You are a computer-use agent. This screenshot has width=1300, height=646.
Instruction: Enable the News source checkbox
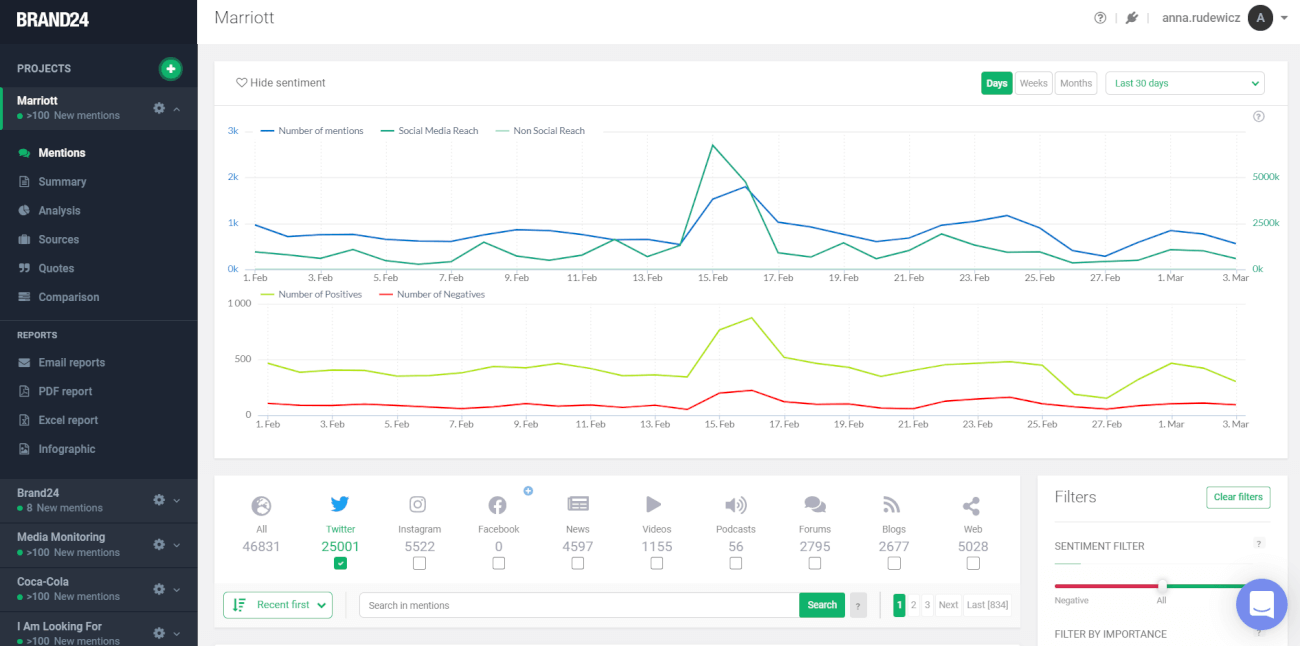coord(577,563)
